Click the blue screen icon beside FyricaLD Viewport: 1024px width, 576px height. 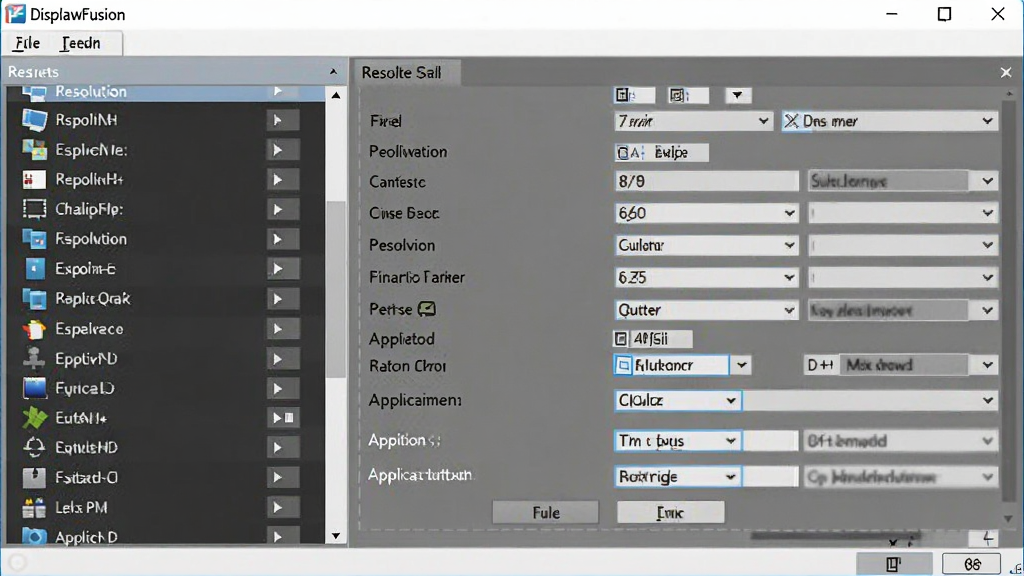[x=34, y=388]
